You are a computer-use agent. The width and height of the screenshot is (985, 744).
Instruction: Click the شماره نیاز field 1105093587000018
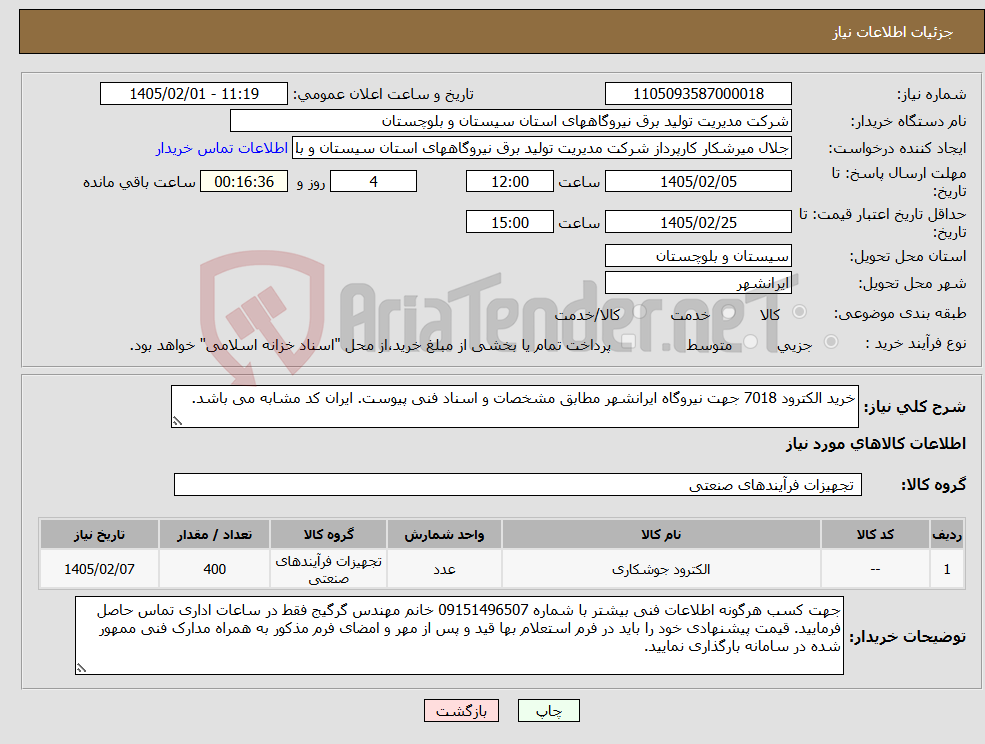[698, 94]
